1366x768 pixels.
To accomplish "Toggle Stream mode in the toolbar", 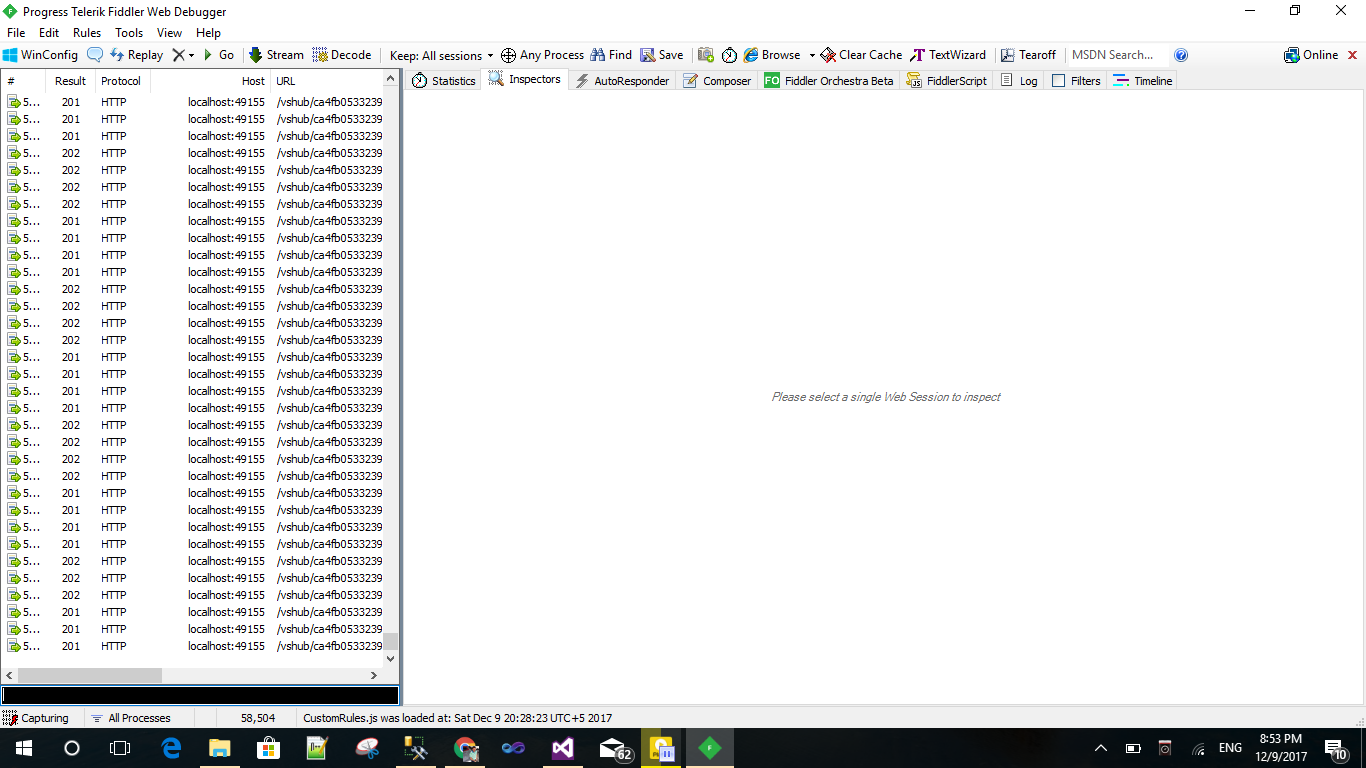I will (276, 55).
